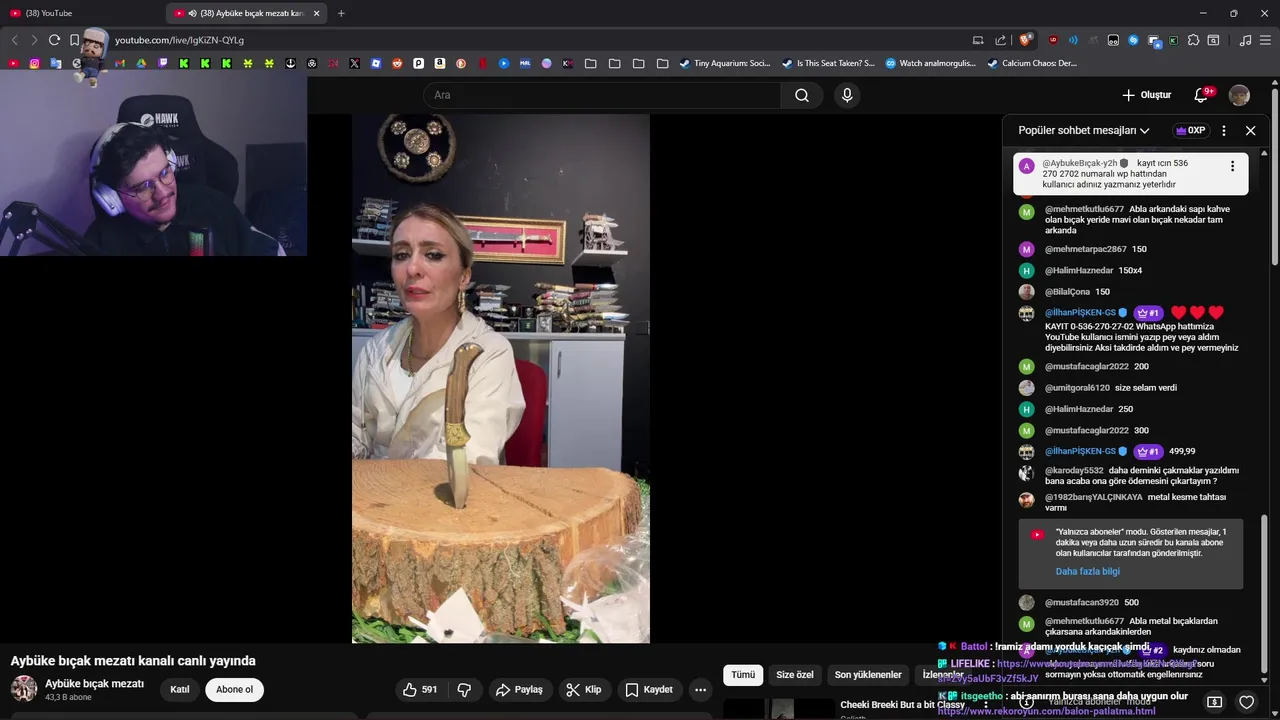1280x720 pixels.
Task: Open the browser hamburger menu
Action: 1266,40
